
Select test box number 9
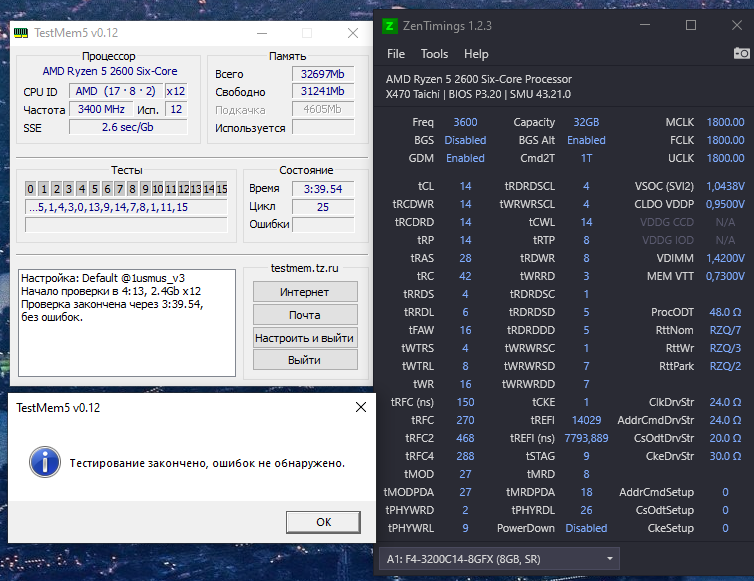pyautogui.click(x=145, y=189)
